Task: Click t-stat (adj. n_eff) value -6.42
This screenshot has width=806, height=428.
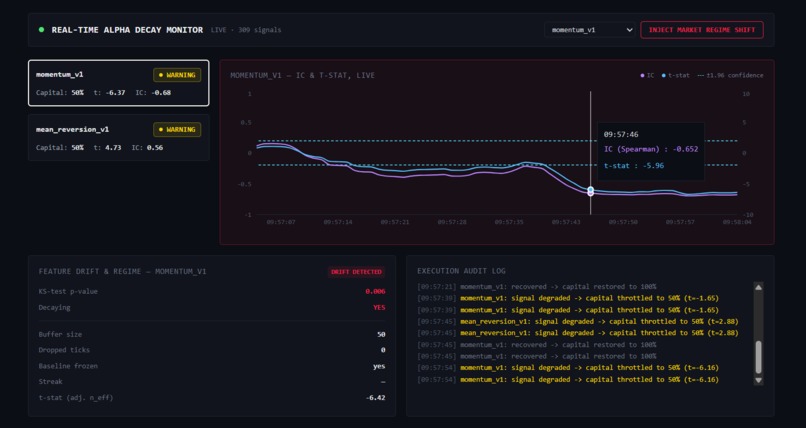Action: pos(375,398)
